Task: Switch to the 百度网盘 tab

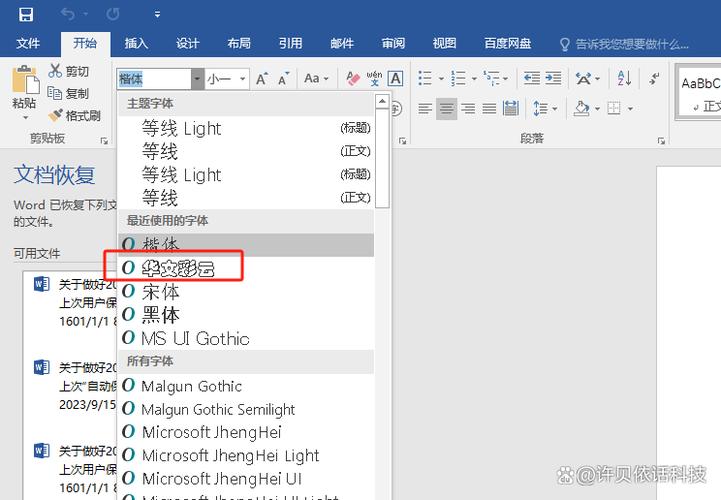Action: [508, 44]
